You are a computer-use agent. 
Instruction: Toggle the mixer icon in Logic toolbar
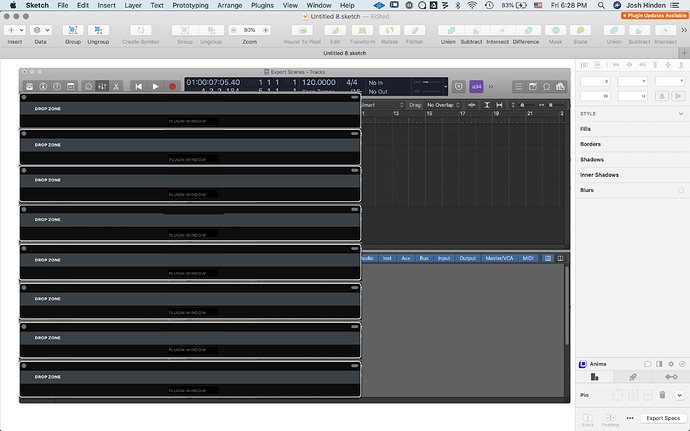click(102, 87)
